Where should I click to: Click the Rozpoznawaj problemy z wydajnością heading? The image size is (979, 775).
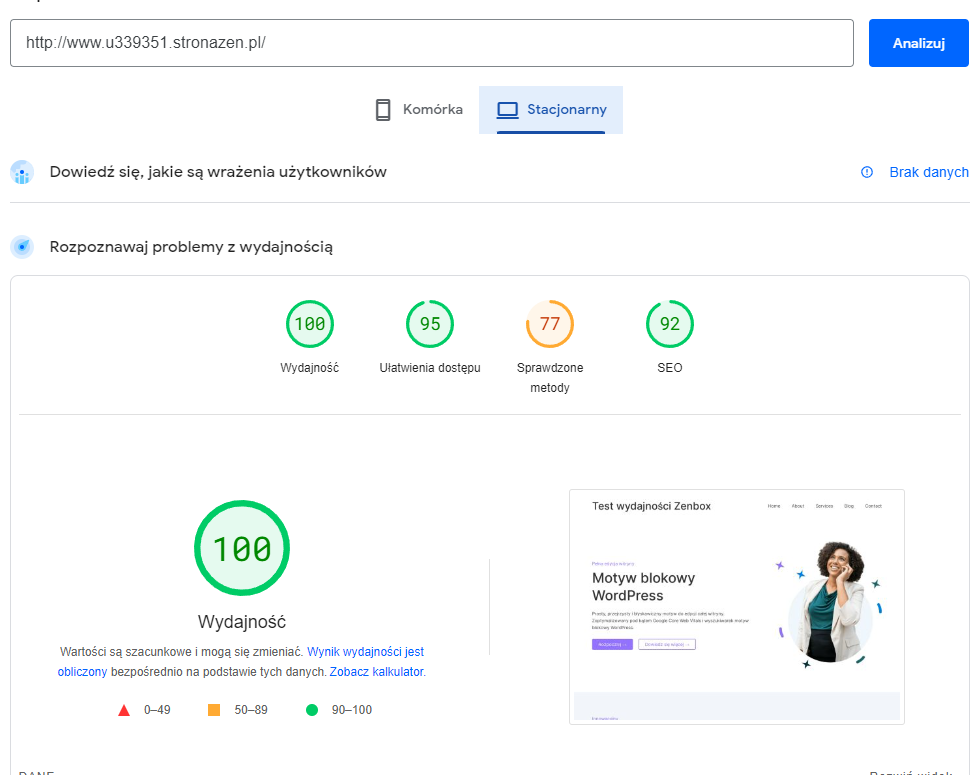coord(191,247)
